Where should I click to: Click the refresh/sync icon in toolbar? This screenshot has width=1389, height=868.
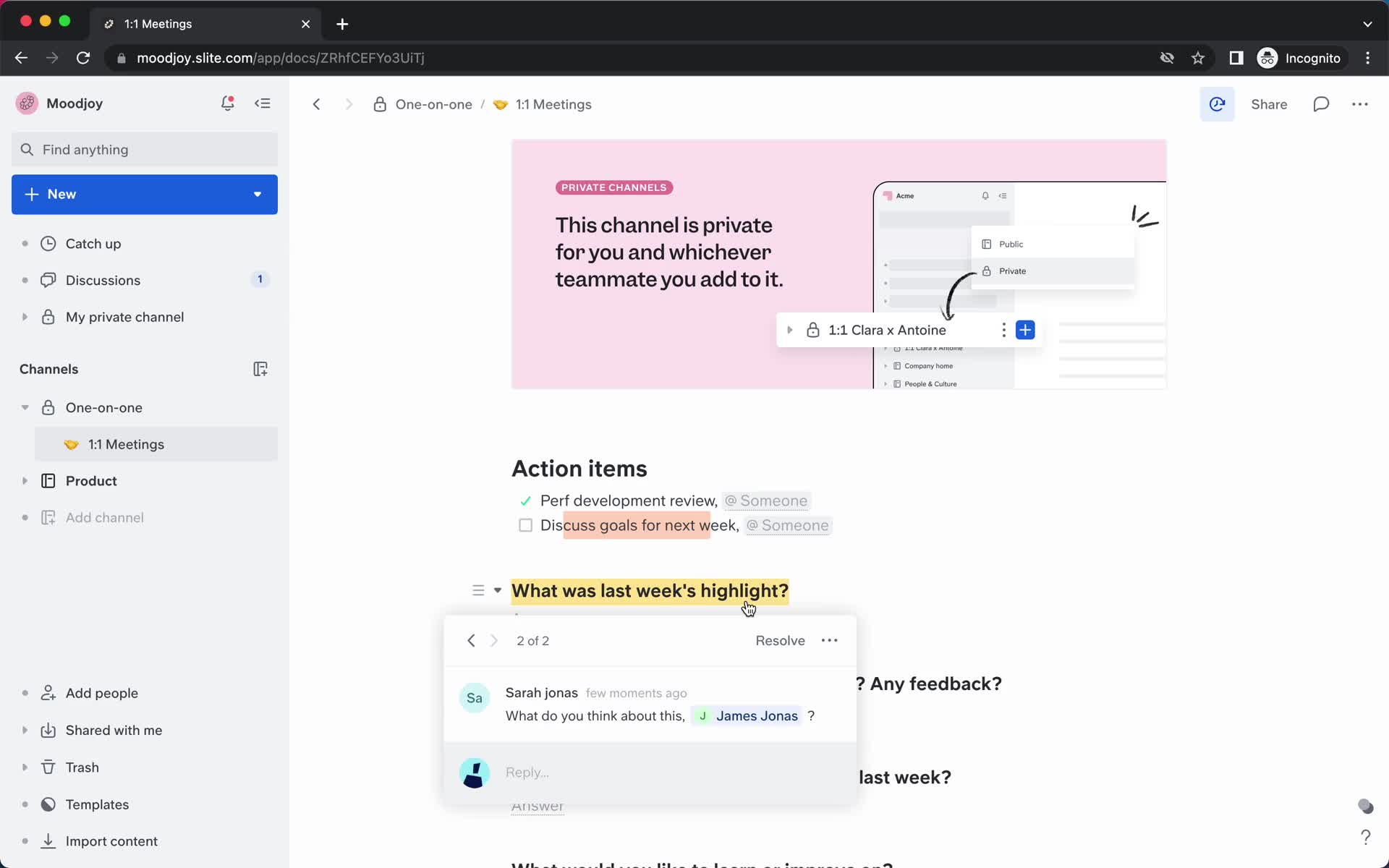pos(1217,104)
